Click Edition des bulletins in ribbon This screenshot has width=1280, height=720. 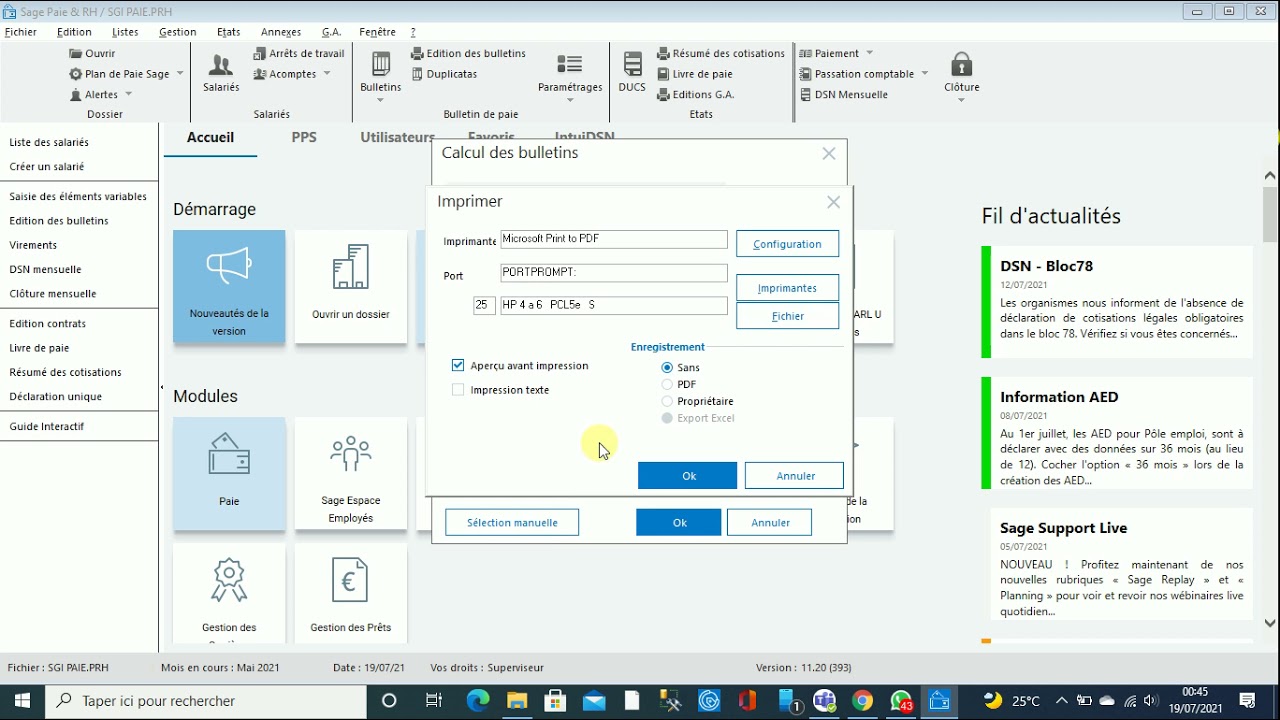click(468, 54)
